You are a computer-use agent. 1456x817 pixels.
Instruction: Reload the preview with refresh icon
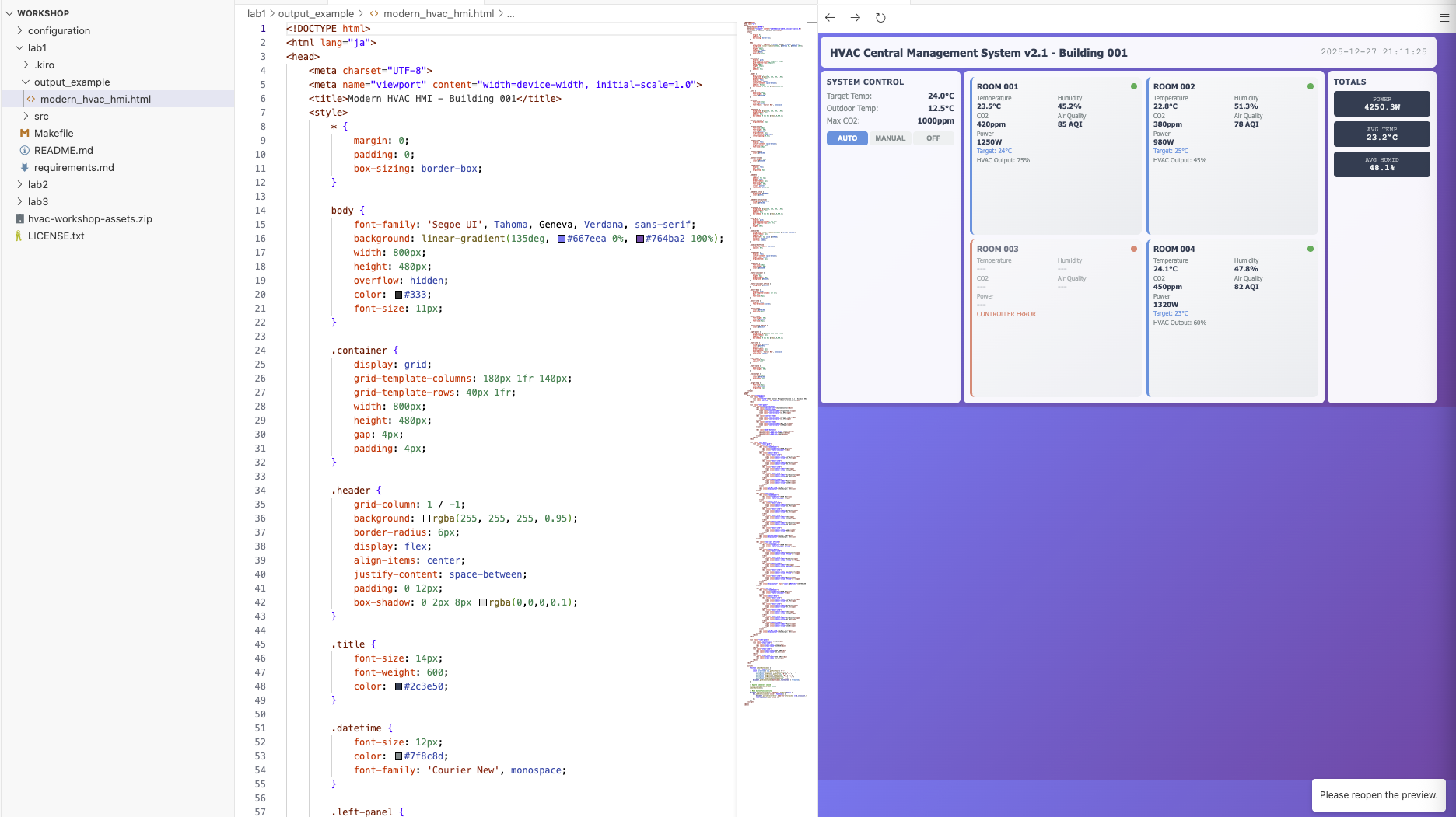pos(880,18)
